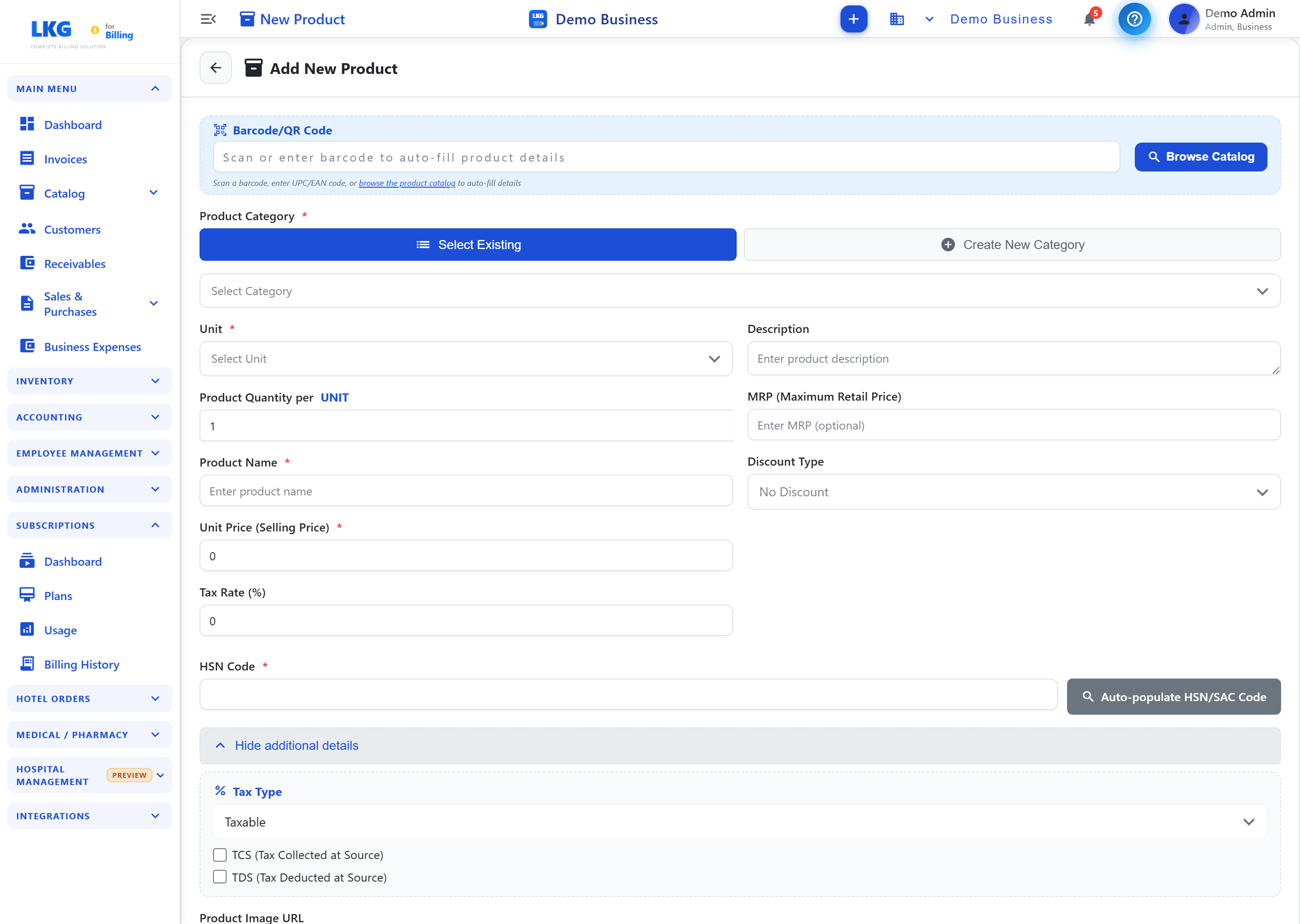Switch to Select Existing category mode
The height and width of the screenshot is (924, 1300).
467,245
